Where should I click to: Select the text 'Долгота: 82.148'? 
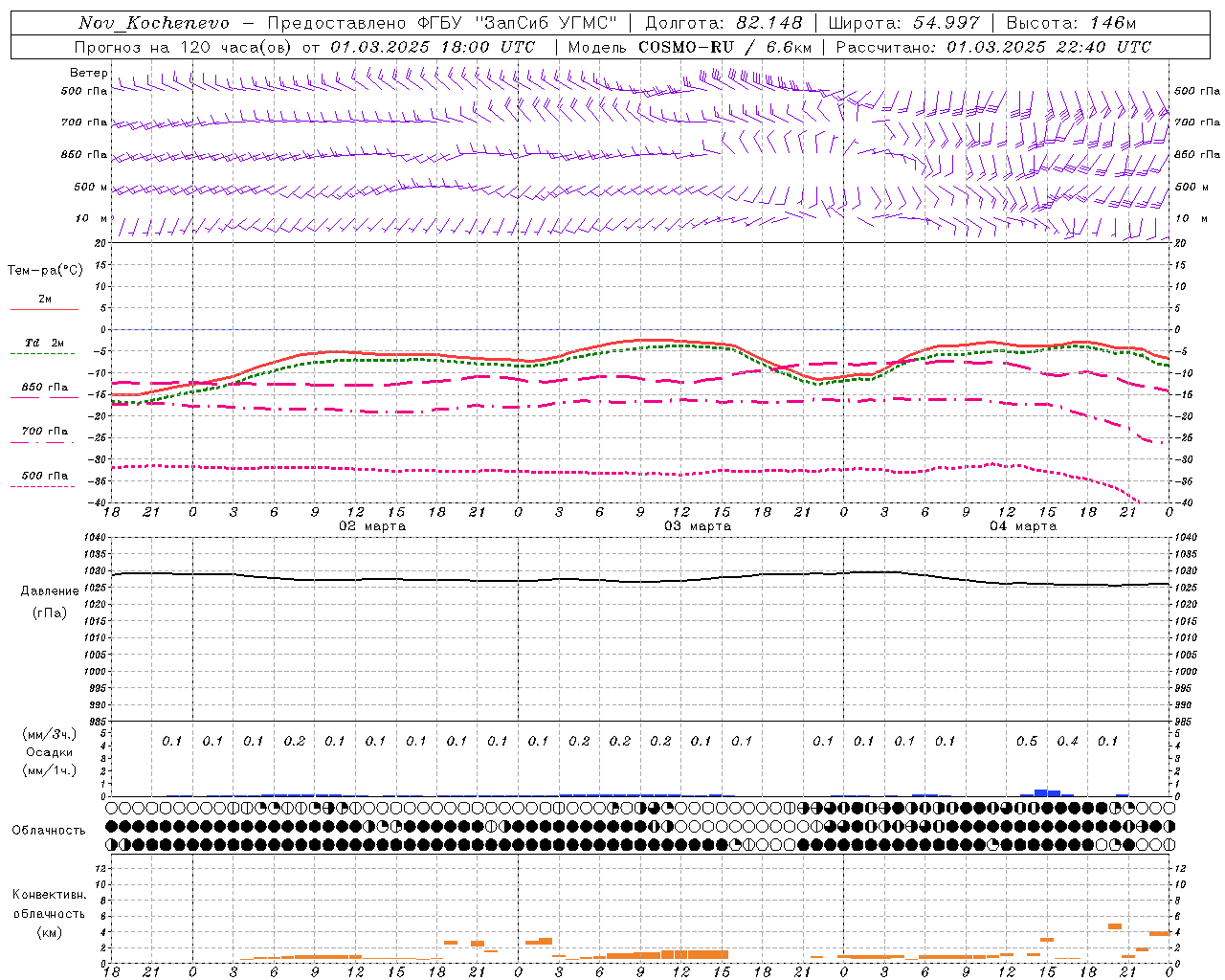point(724,23)
